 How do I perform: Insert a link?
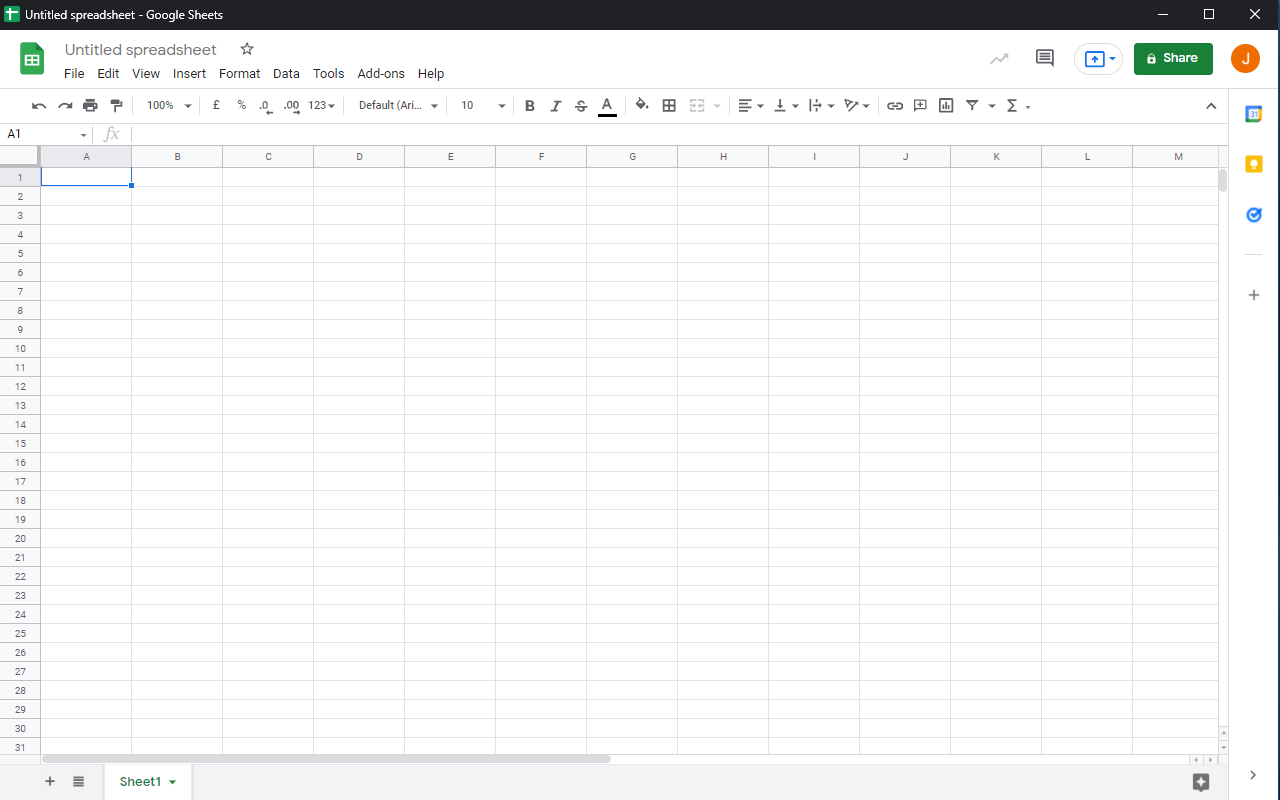click(x=895, y=105)
